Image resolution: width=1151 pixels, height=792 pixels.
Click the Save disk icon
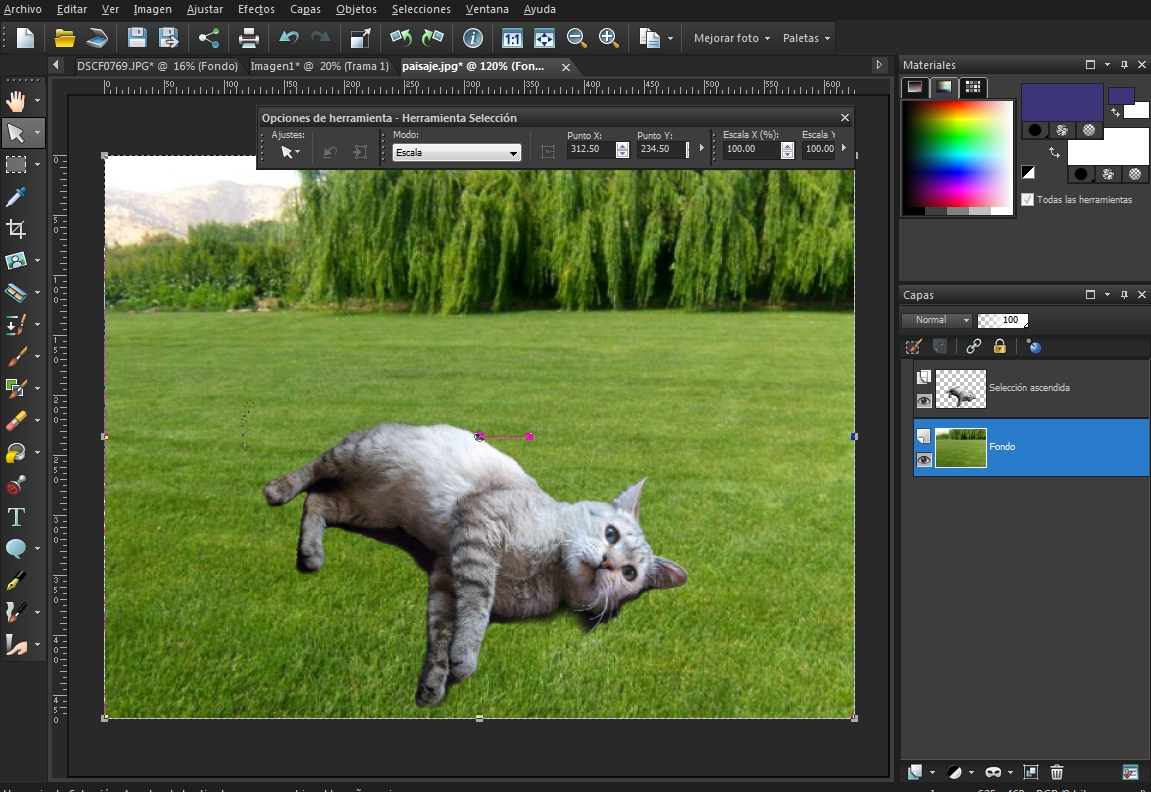[x=137, y=38]
